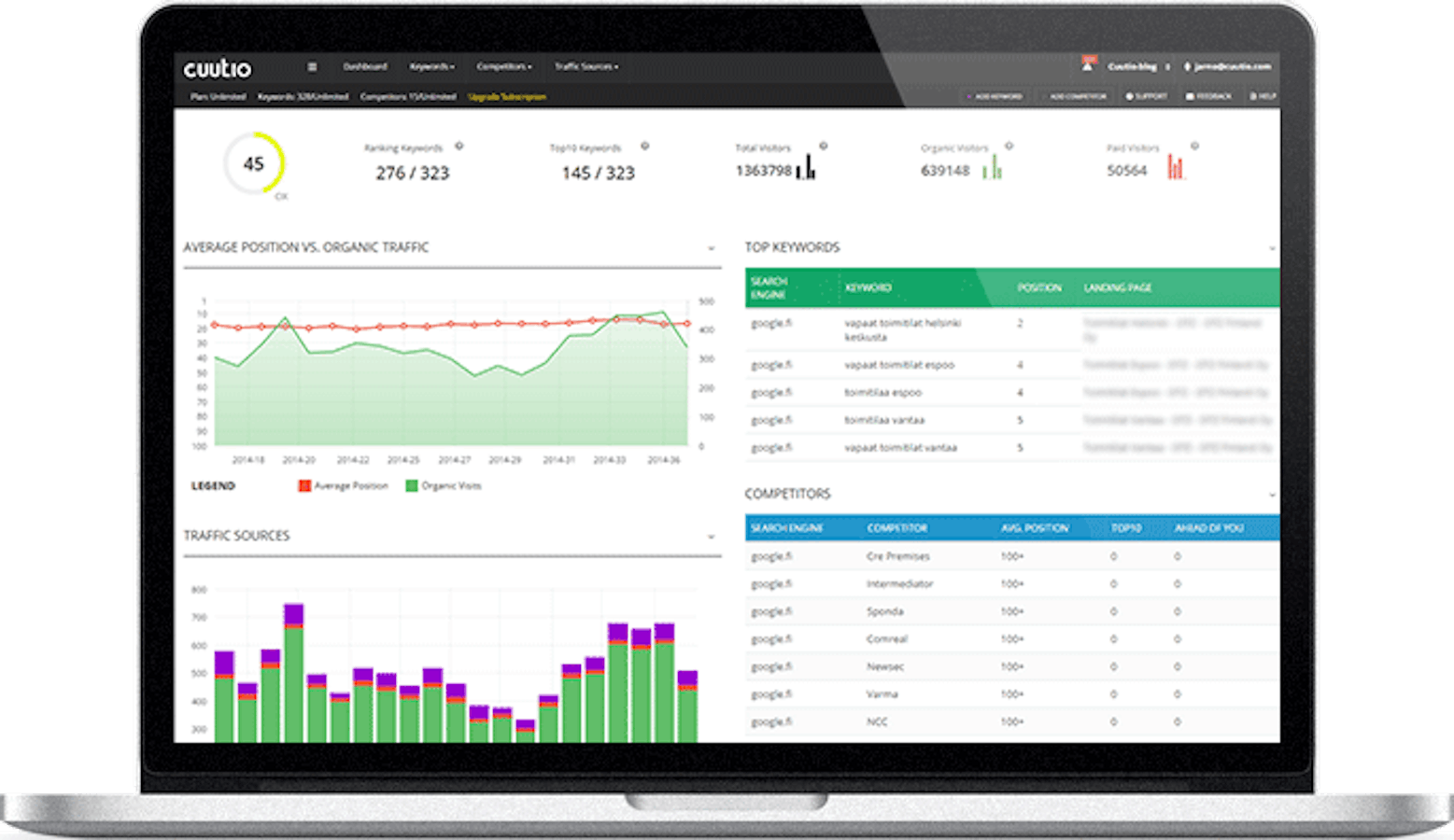Collapse the Average Position vs. Organic Traffic panel
Screen dimensions: 1454x840
point(711,248)
